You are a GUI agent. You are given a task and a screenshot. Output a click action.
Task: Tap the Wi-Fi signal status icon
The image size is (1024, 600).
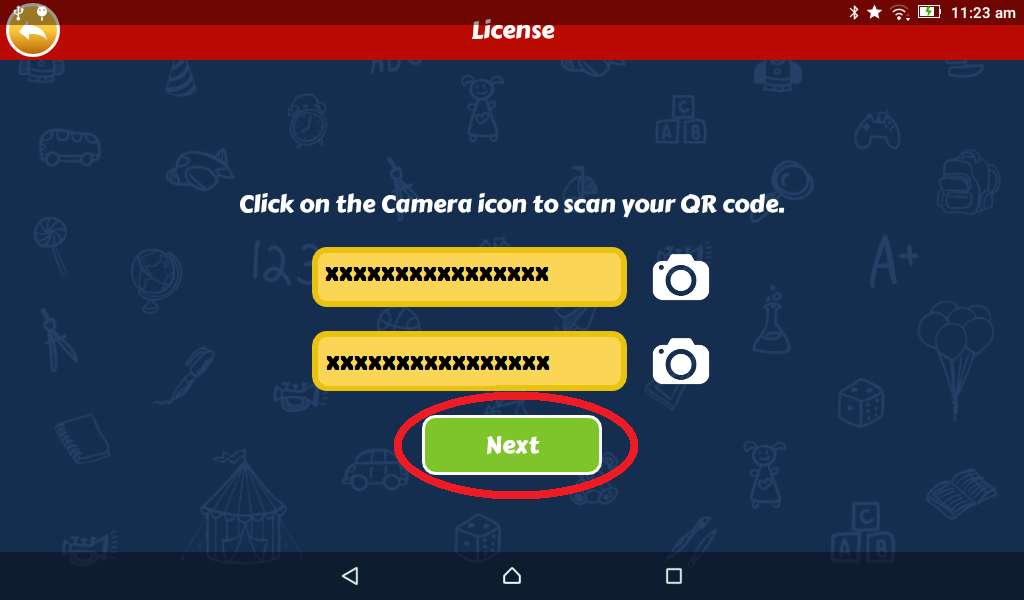[x=900, y=12]
